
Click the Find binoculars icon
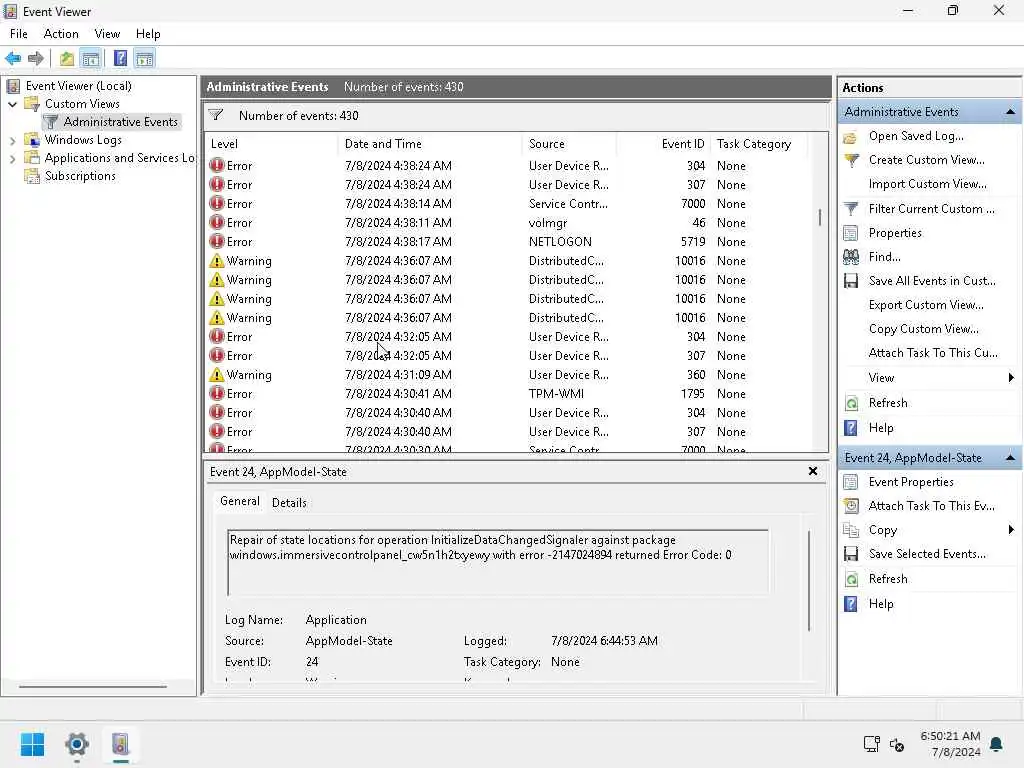click(850, 257)
